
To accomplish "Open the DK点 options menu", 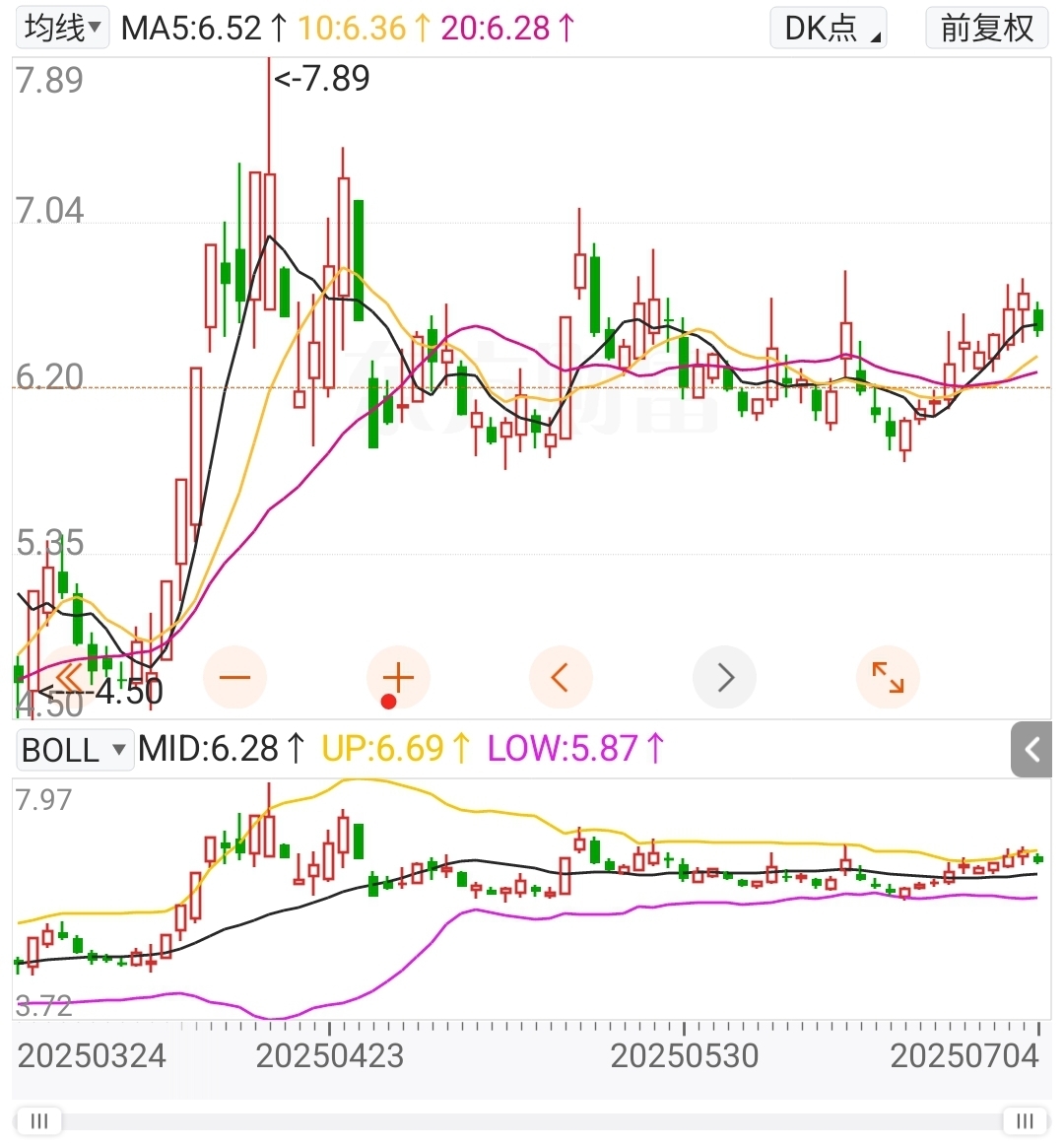I will click(829, 28).
